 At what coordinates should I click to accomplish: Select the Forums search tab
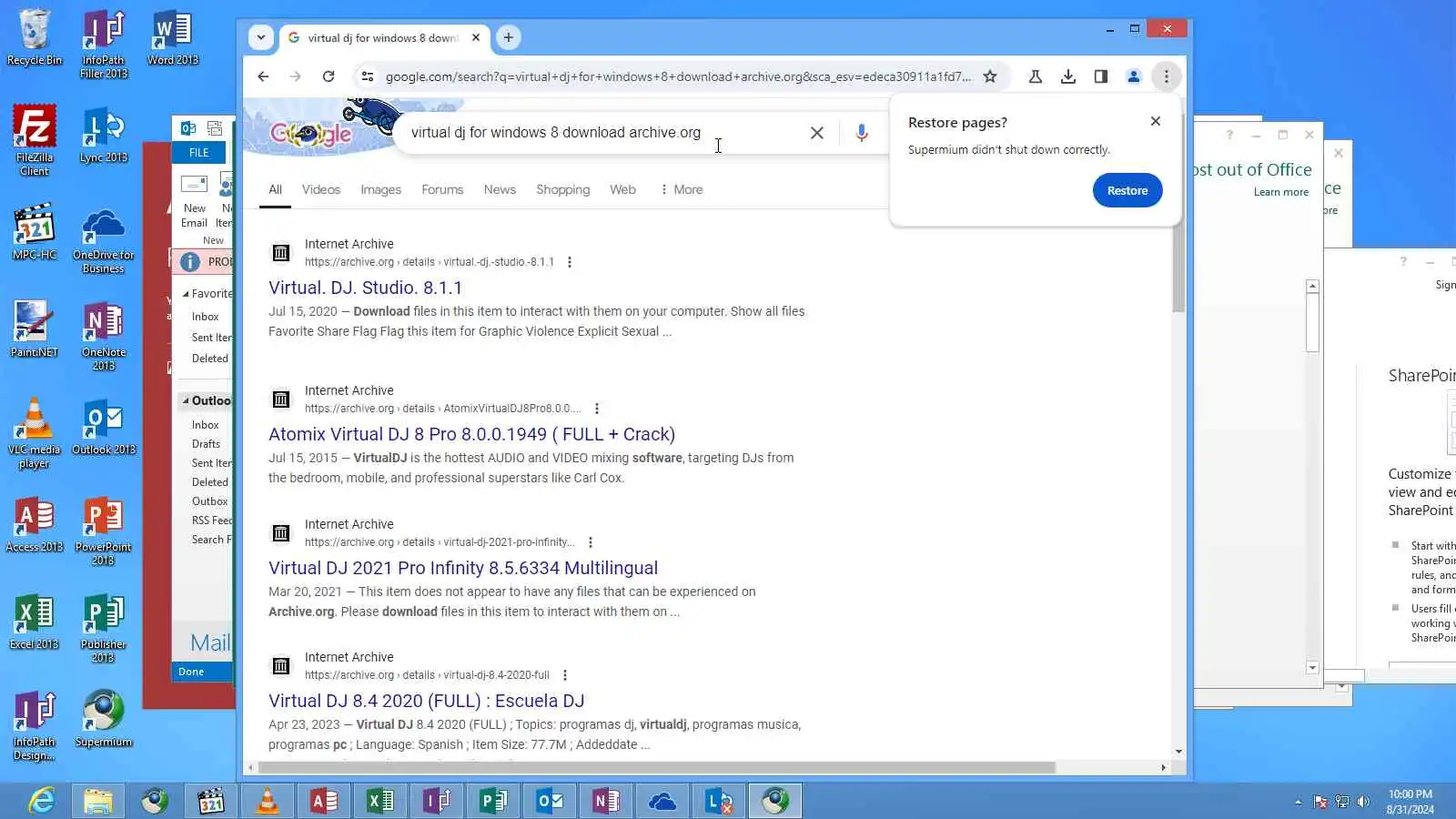tap(442, 189)
